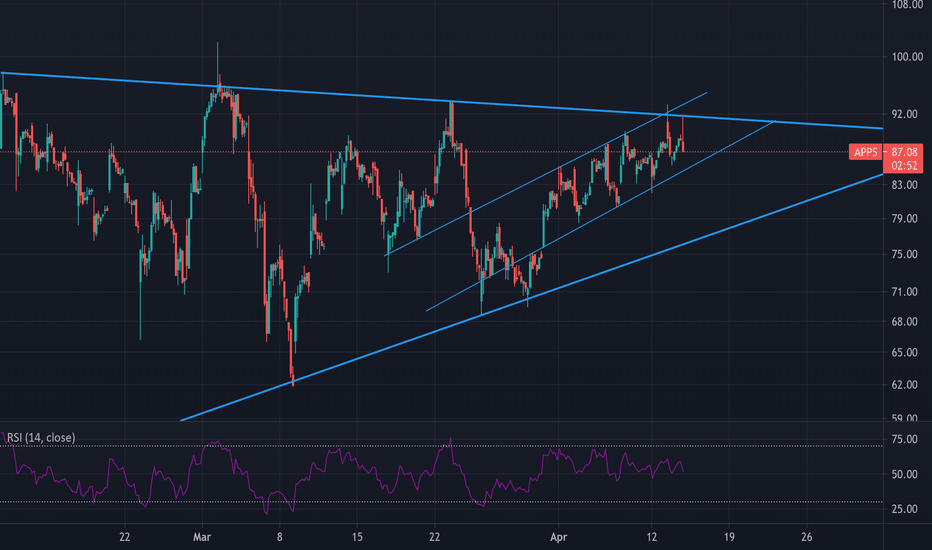Click the 8 date label on time axis

pos(279,537)
